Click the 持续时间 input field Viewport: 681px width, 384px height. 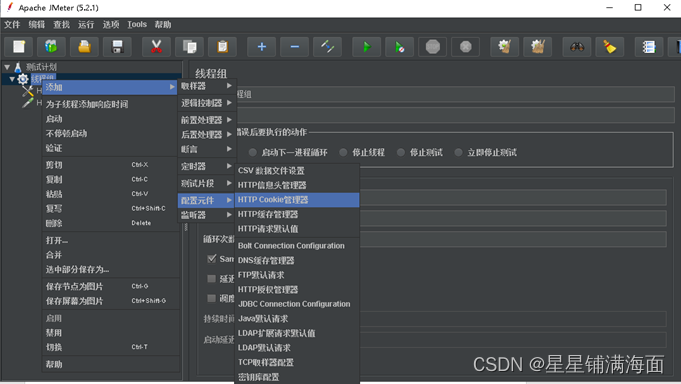[513, 319]
